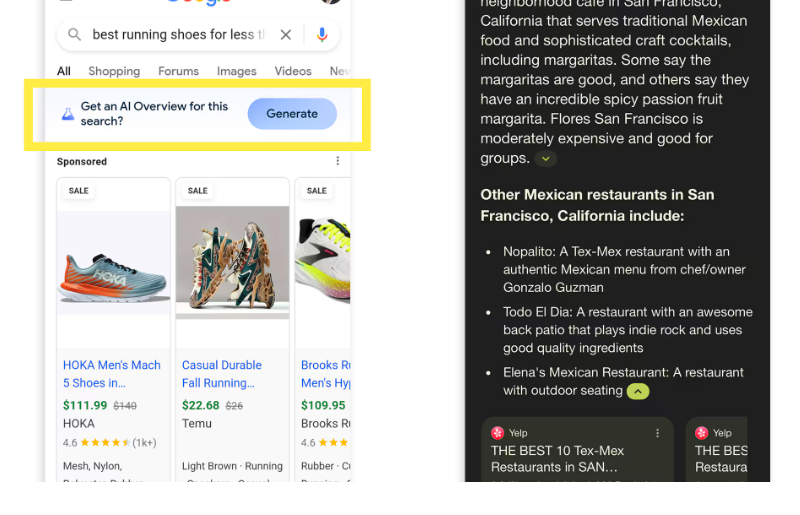Open three-dot menu on first Yelp card
The image size is (800, 515).
click(x=658, y=433)
